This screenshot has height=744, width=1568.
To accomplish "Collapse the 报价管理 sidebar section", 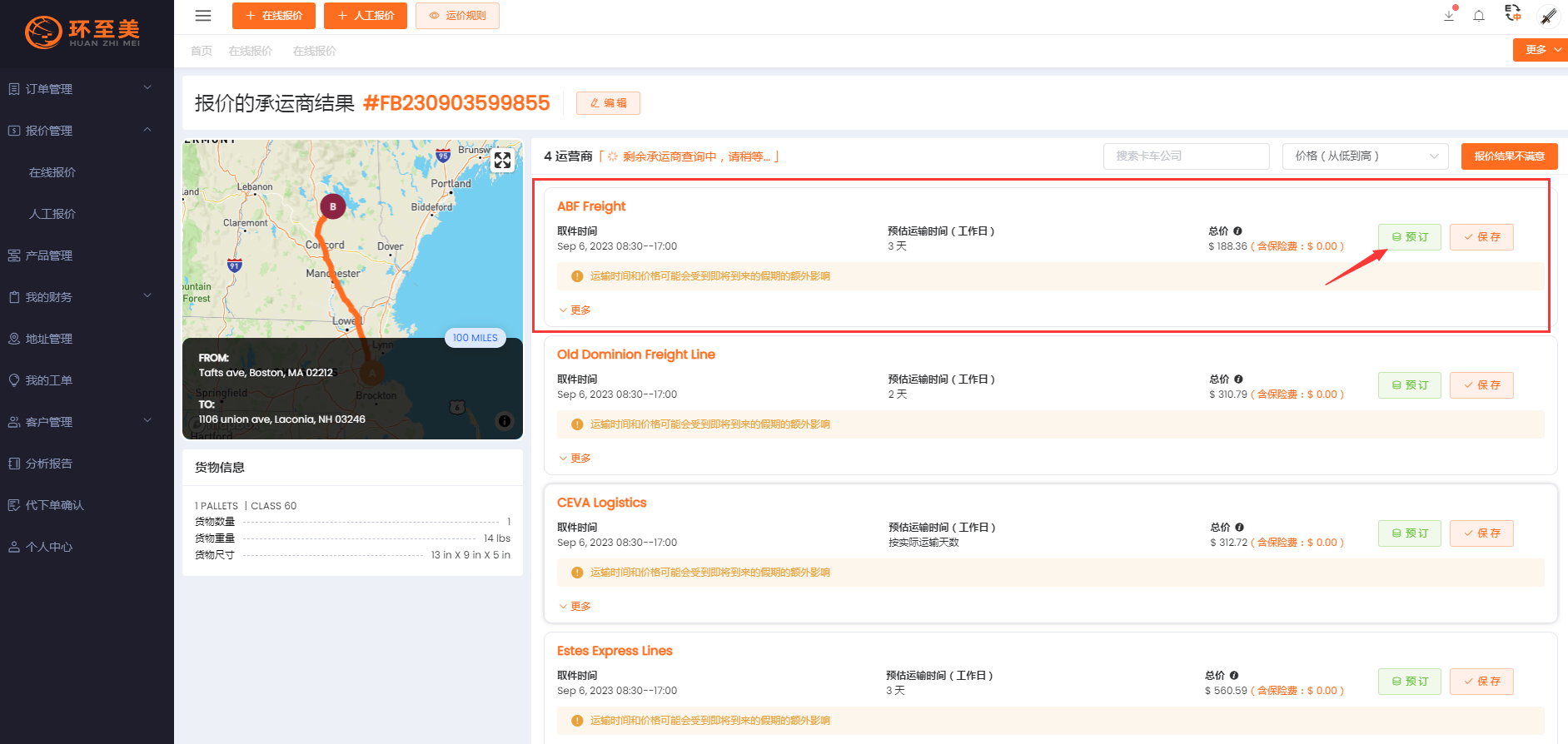I will pyautogui.click(x=147, y=130).
